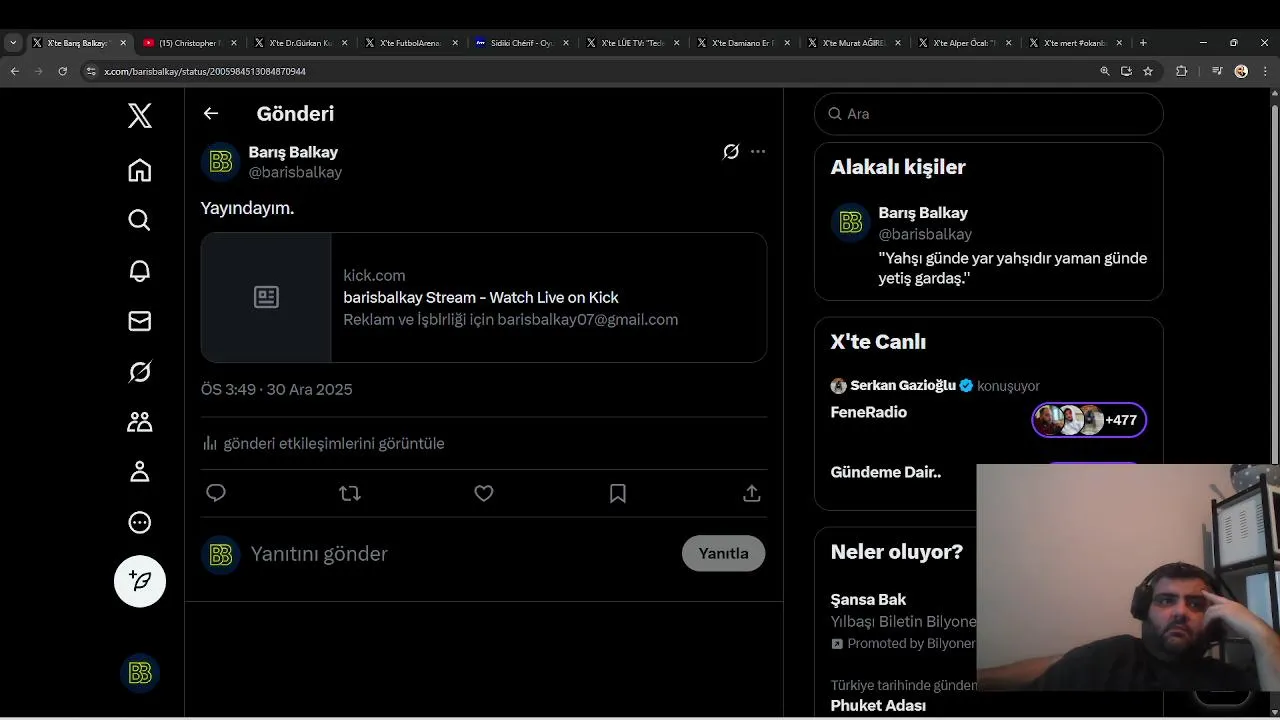Compose a new post with feather button

pos(140,581)
